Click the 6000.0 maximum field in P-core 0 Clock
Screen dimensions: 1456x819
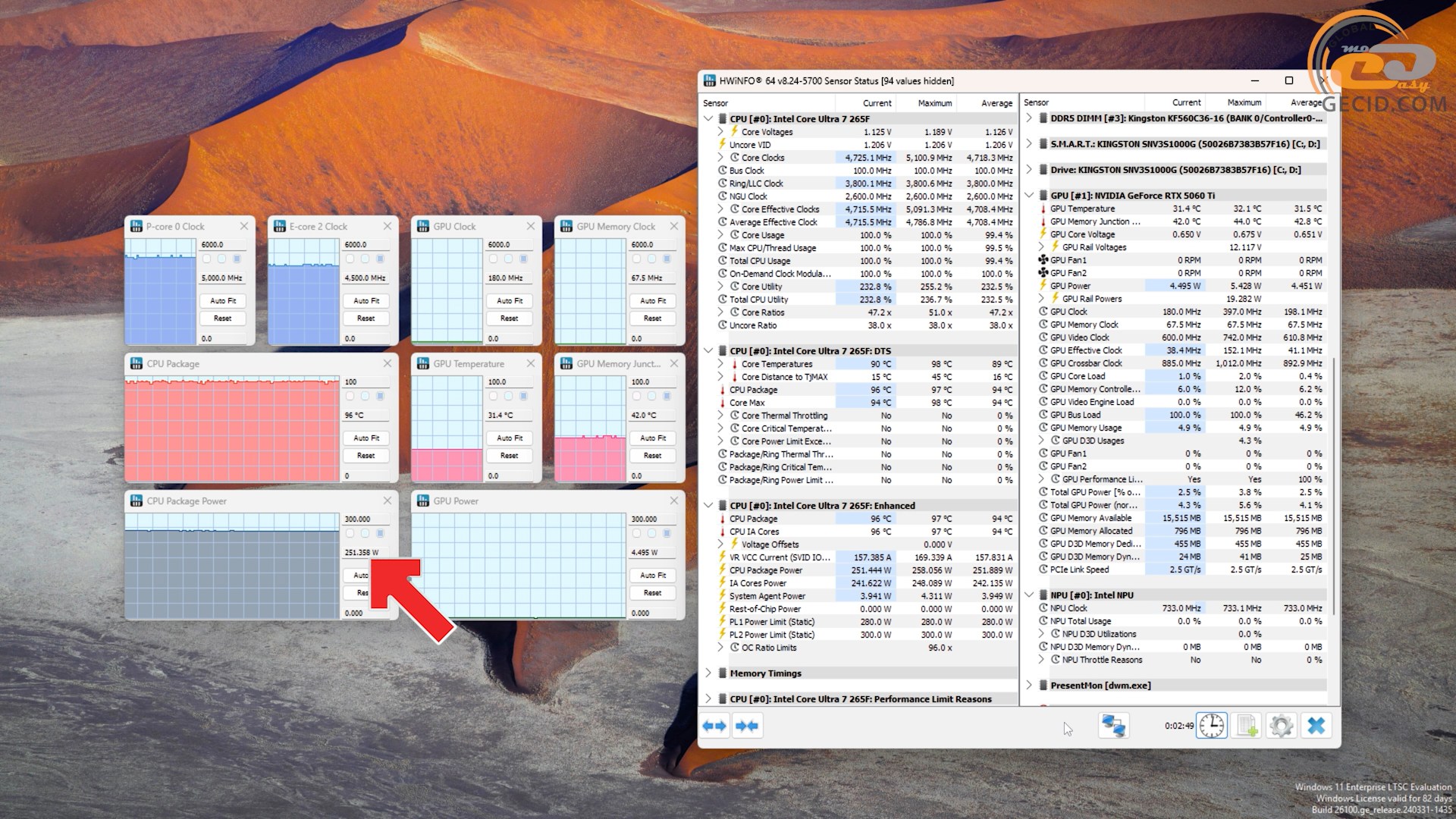coord(223,245)
